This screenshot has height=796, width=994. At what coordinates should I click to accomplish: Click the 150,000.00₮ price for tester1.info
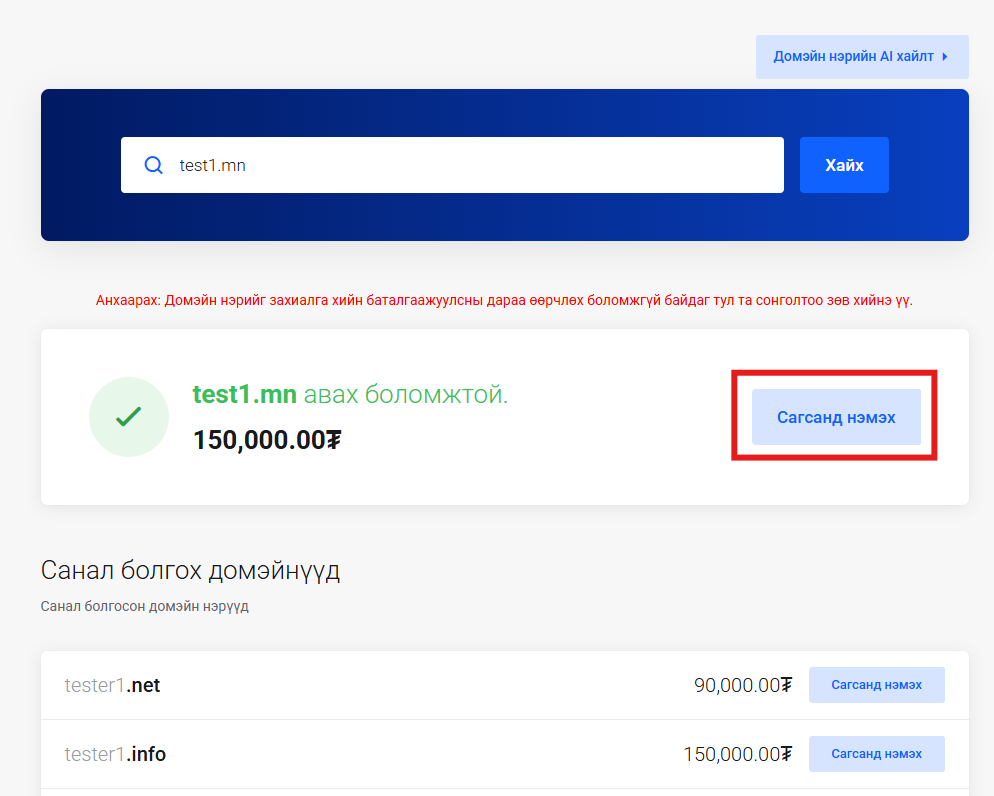tap(737, 754)
